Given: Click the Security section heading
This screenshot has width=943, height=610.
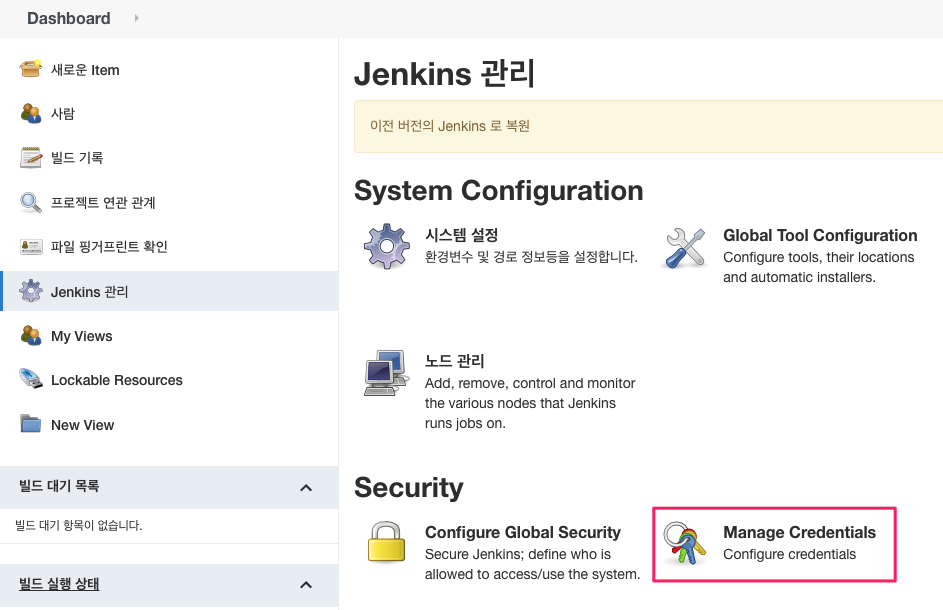Looking at the screenshot, I should (x=408, y=487).
